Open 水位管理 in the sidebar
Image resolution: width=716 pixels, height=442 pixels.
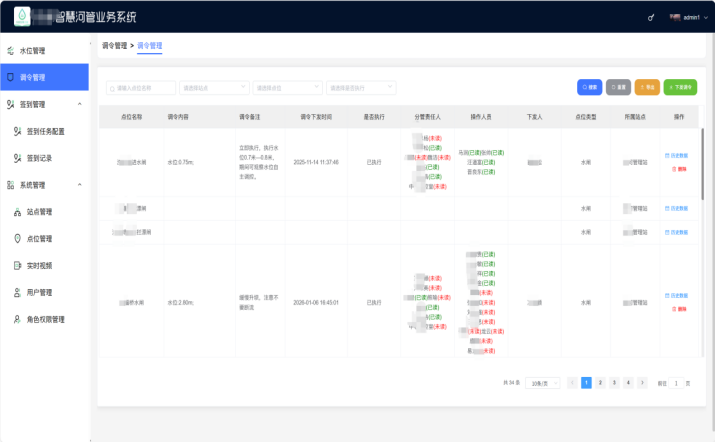[33, 50]
